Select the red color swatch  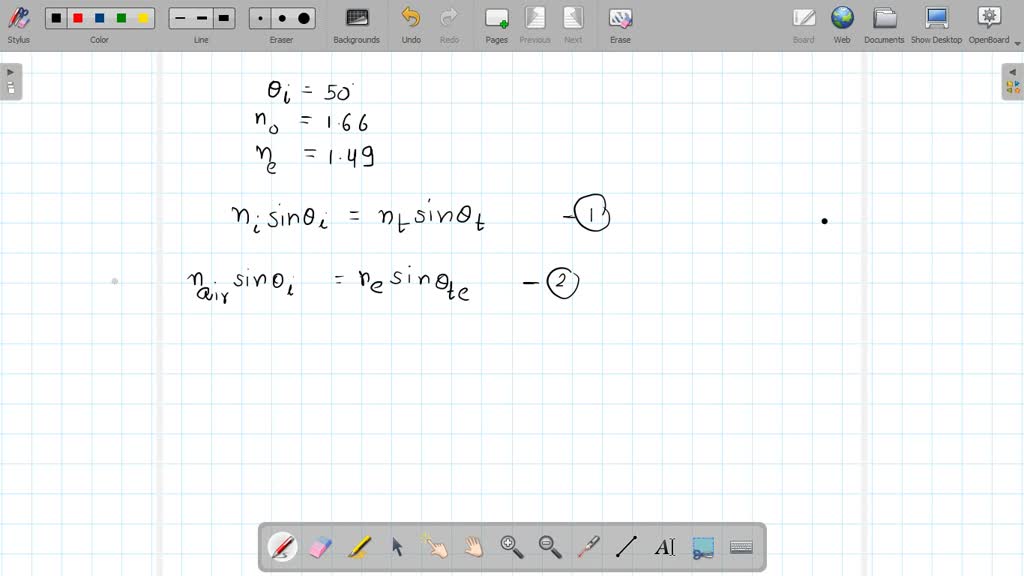[x=78, y=17]
